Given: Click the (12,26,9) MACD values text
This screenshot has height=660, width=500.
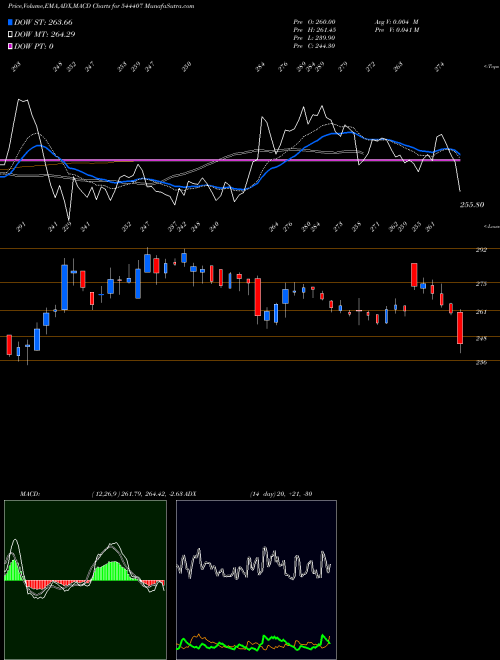Looking at the screenshot, I should pos(136,494).
